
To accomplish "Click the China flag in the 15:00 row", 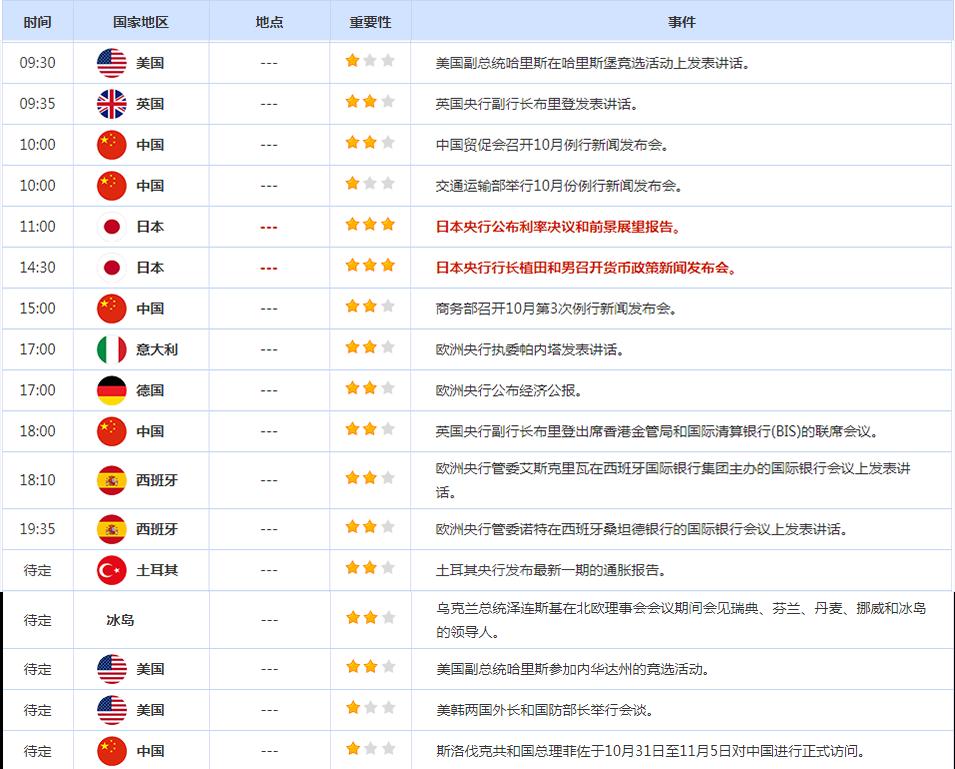I will pos(111,309).
